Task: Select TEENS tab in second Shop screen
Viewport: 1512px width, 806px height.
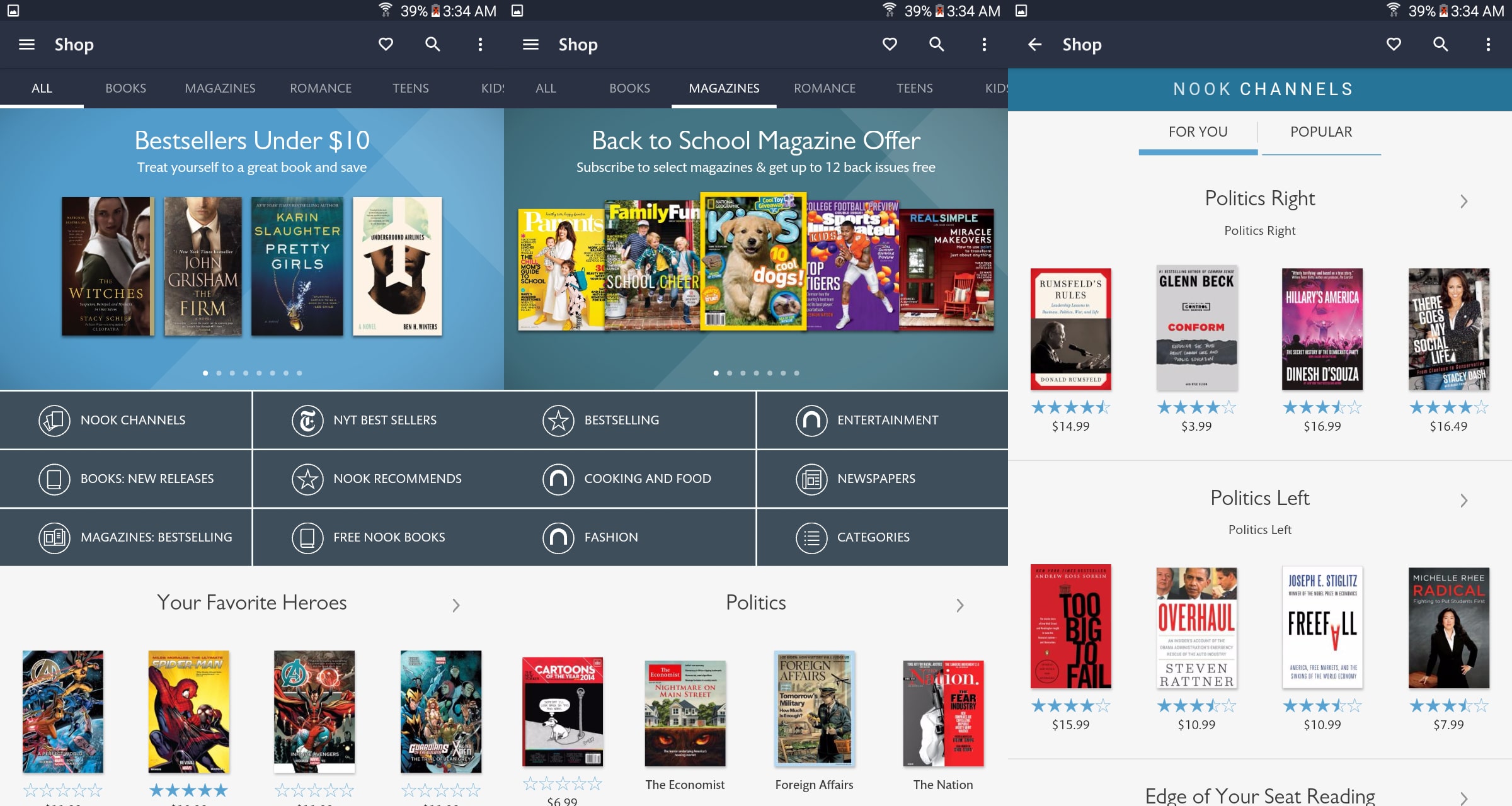Action: click(915, 88)
